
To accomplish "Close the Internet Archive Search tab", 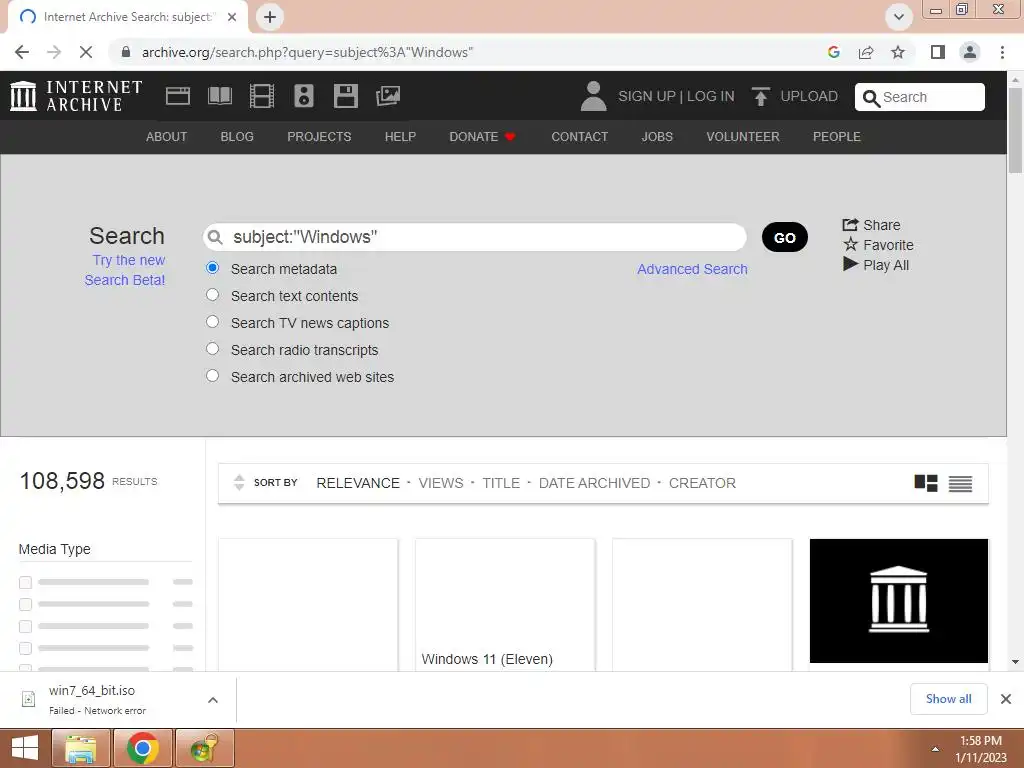I will (x=232, y=17).
